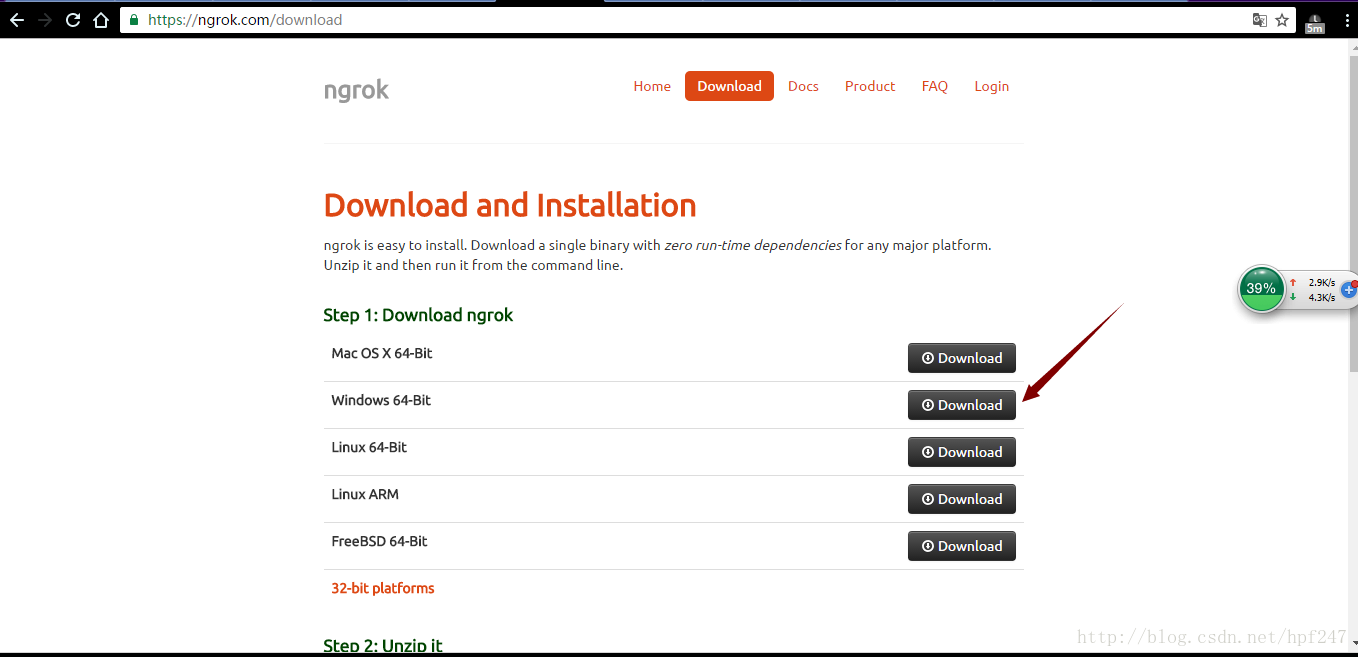Click the translate page icon
Viewport: 1358px width, 657px height.
1260,20
